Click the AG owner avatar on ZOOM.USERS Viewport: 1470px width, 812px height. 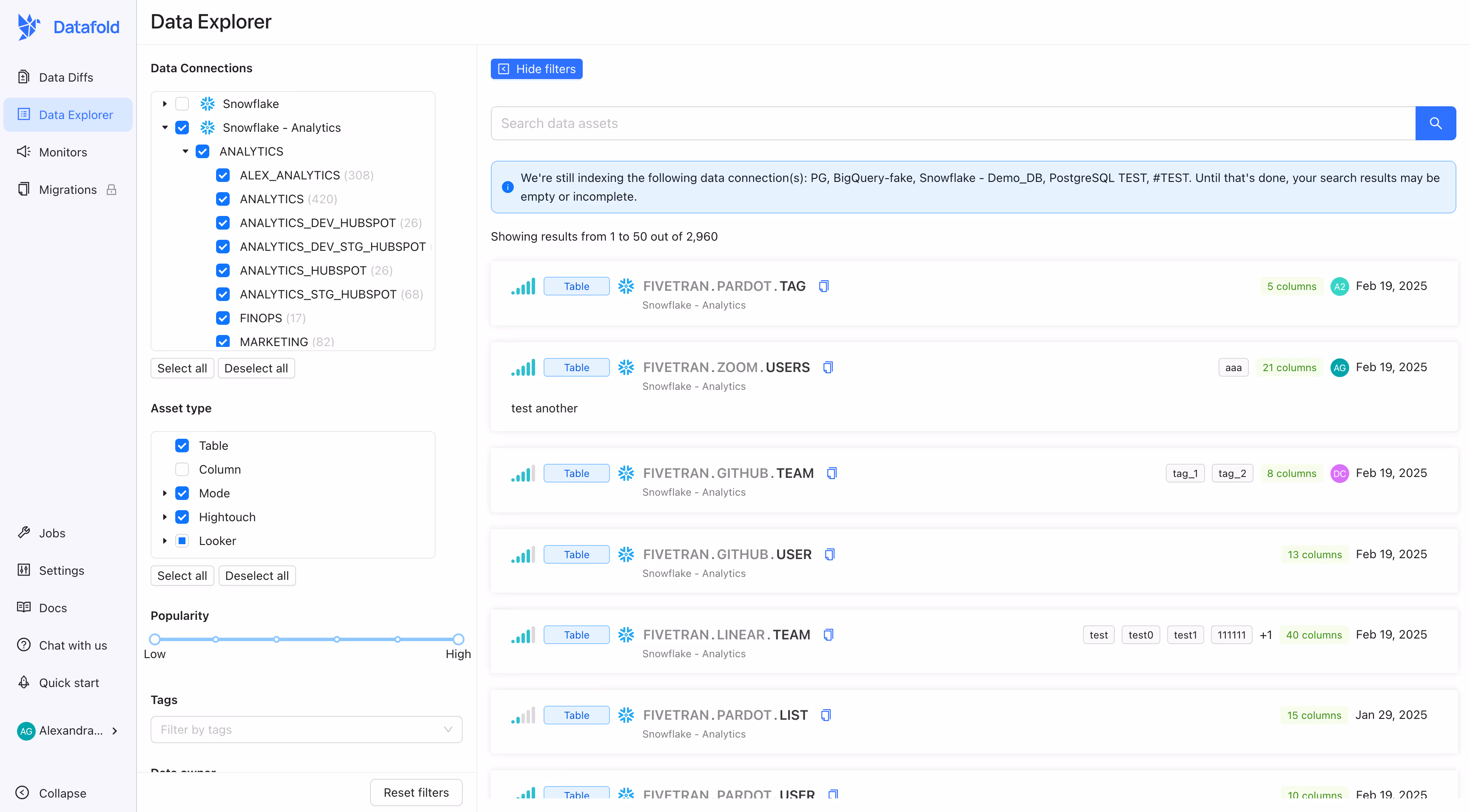[x=1339, y=367]
